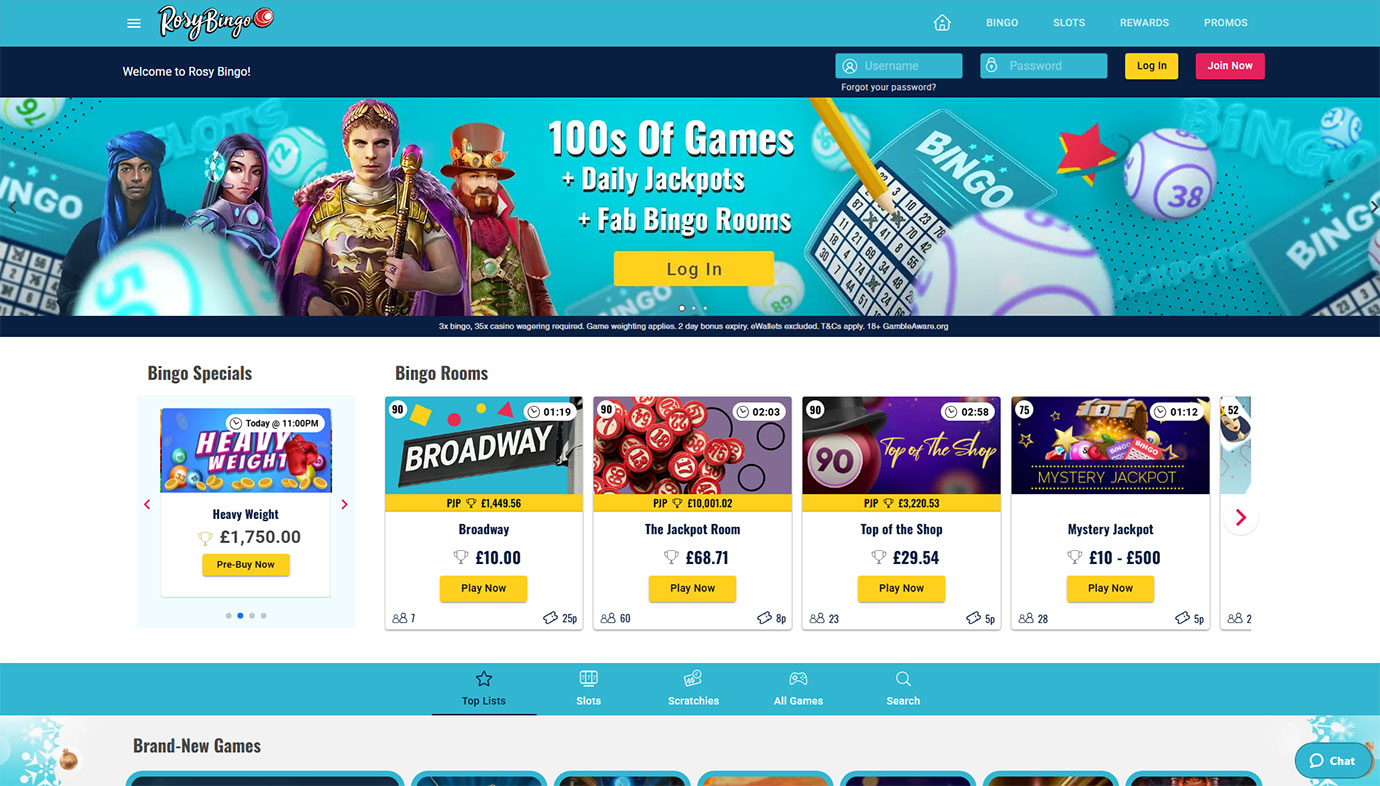Go to the home icon in header
The image size is (1380, 786).
click(942, 23)
